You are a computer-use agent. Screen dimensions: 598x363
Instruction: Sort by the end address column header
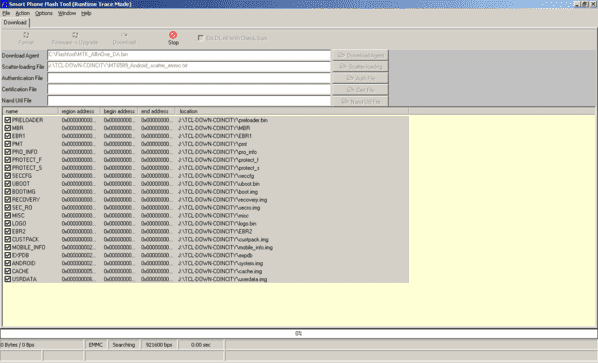[x=156, y=111]
